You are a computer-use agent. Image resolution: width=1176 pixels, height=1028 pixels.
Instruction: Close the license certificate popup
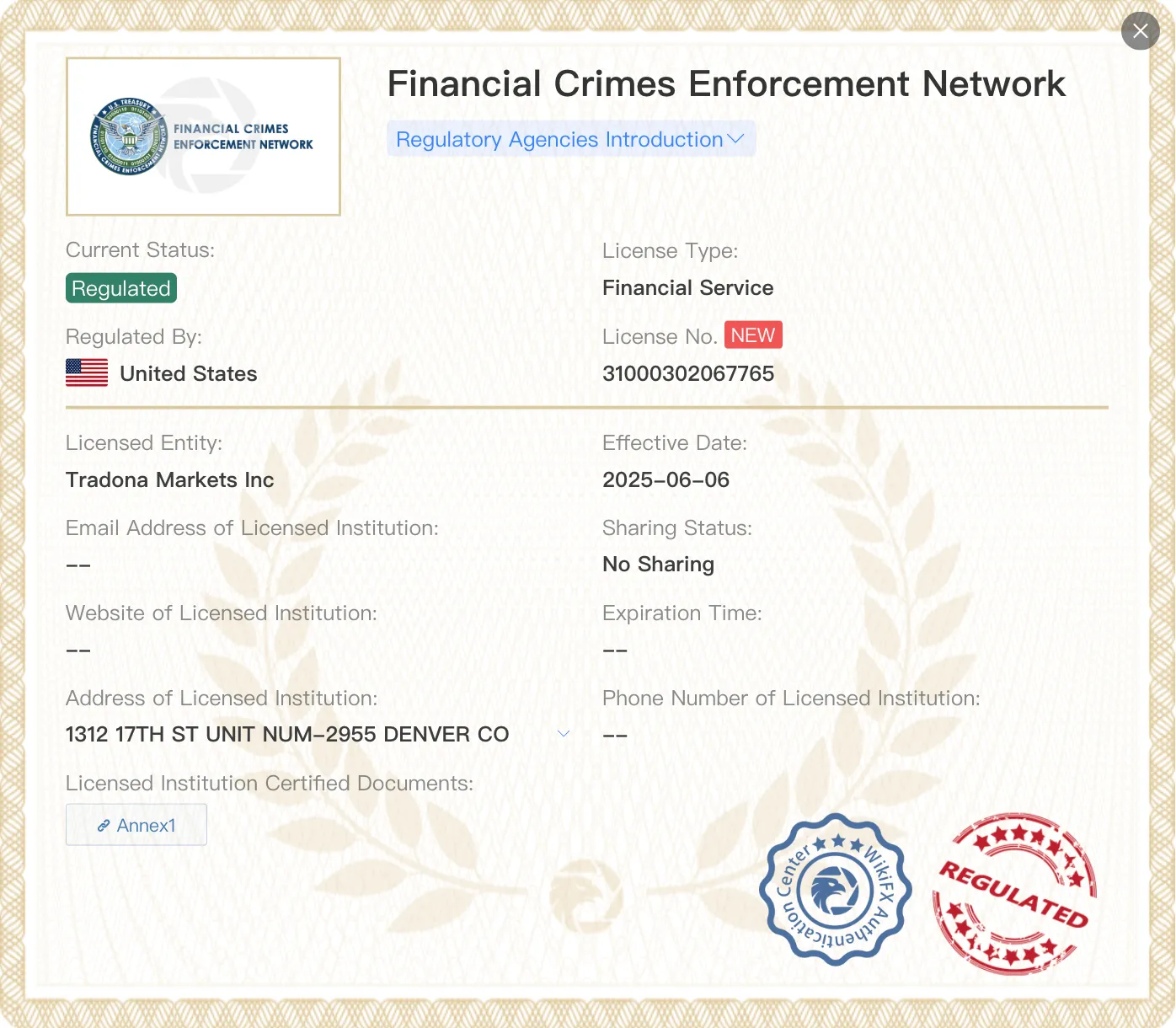1141,31
